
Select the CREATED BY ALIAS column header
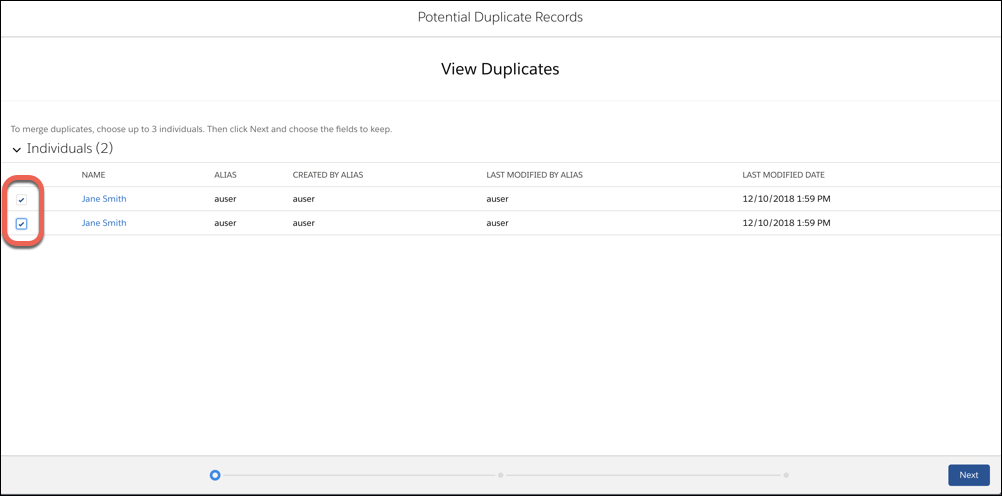click(328, 174)
